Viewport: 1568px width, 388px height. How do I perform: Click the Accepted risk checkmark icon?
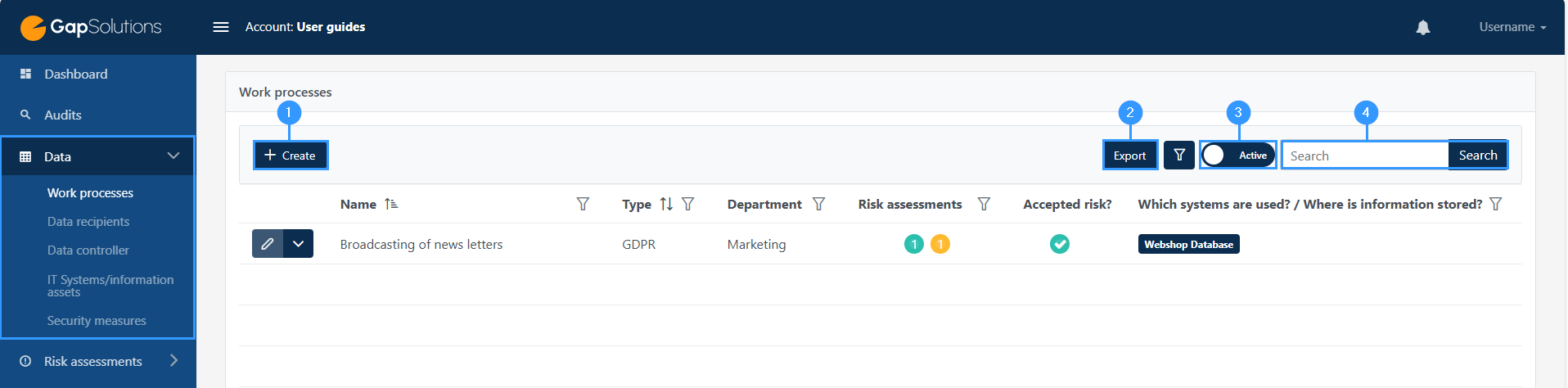click(1060, 244)
